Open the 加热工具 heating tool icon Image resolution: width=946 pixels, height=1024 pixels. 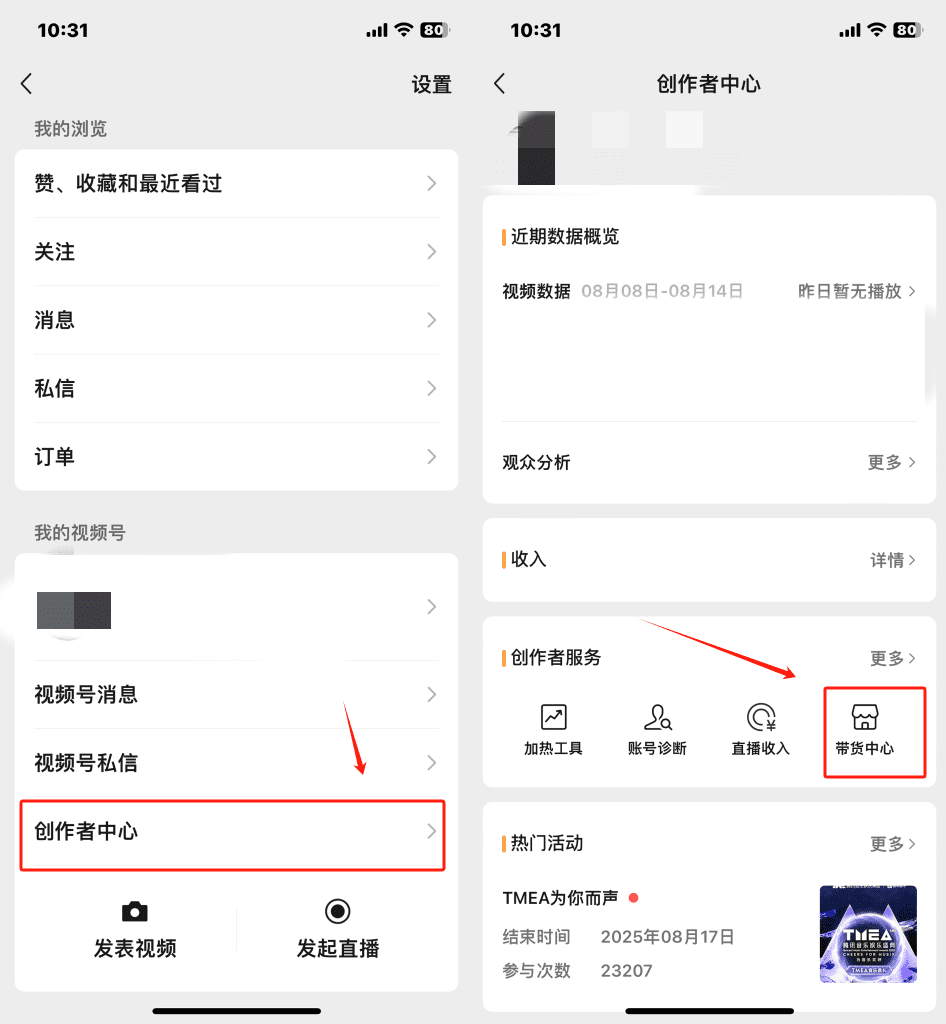(x=553, y=717)
